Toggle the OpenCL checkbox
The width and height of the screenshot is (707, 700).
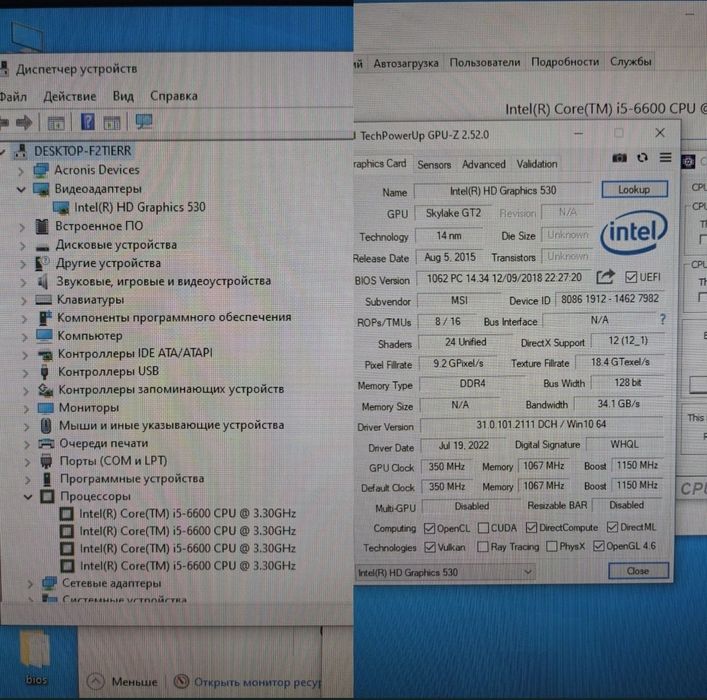pos(429,528)
